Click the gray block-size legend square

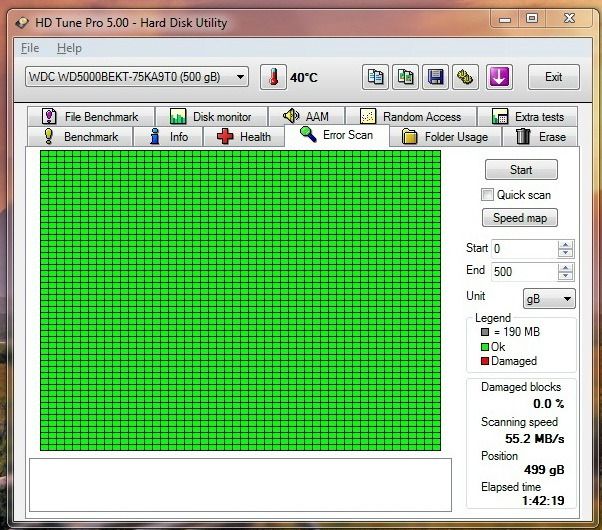coord(485,332)
